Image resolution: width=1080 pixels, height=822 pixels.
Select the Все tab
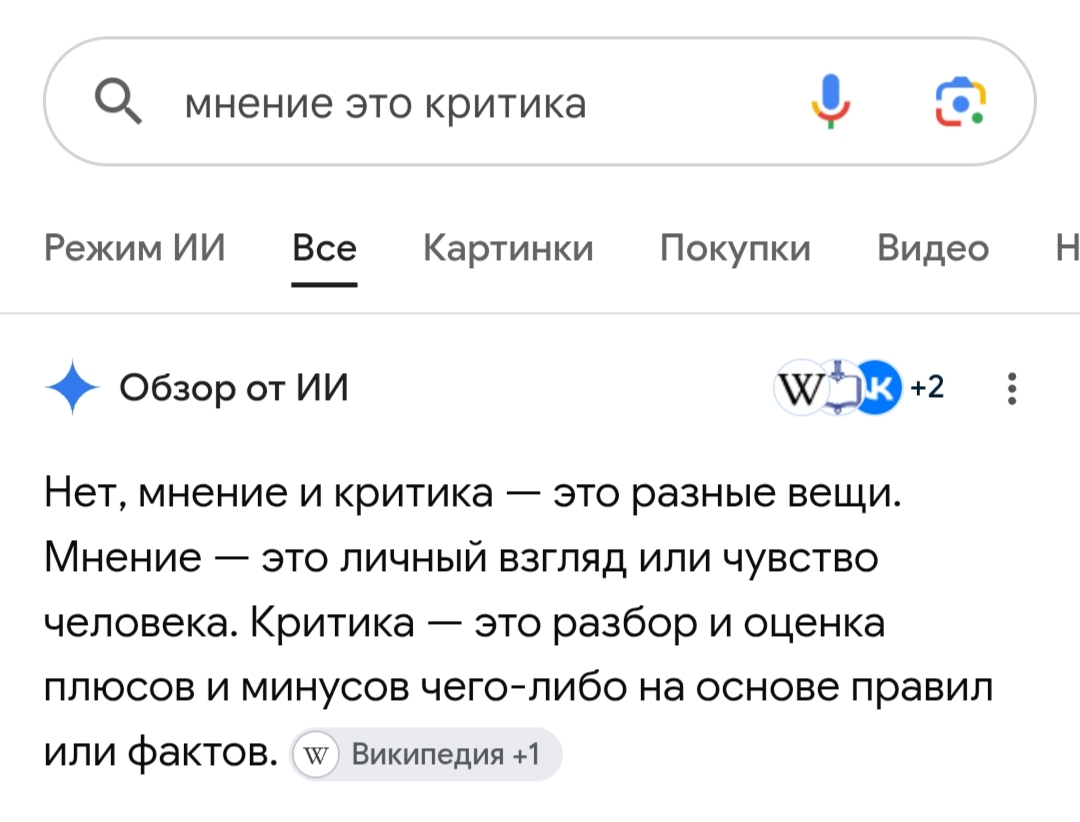coord(324,248)
